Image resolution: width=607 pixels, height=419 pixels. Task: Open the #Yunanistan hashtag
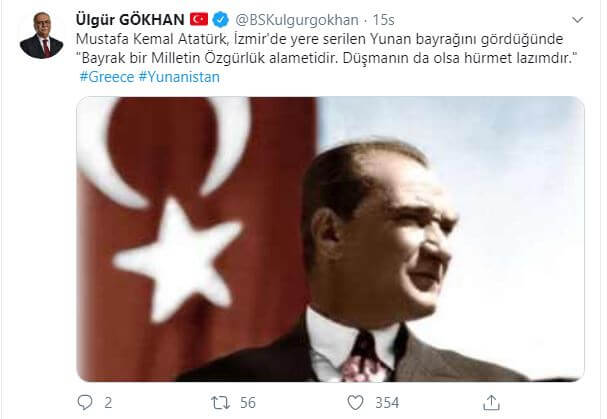click(179, 77)
